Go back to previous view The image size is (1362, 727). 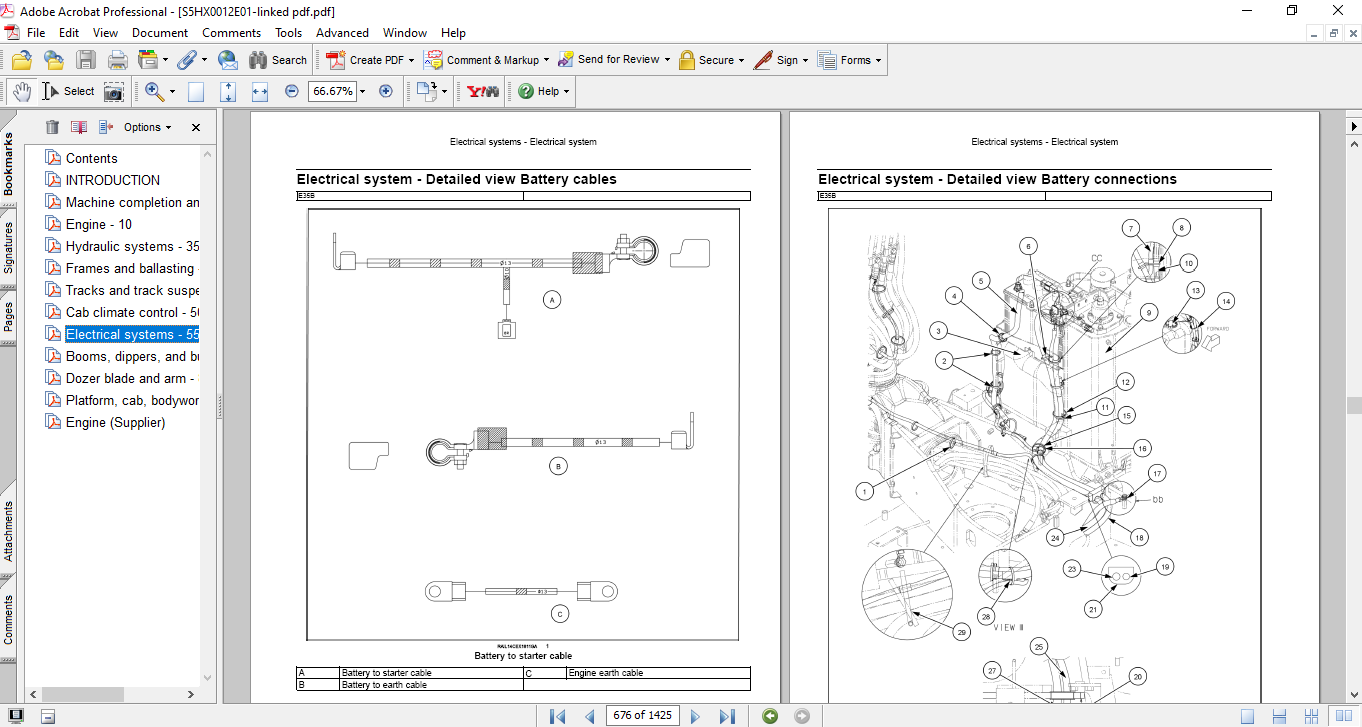pyautogui.click(x=769, y=715)
